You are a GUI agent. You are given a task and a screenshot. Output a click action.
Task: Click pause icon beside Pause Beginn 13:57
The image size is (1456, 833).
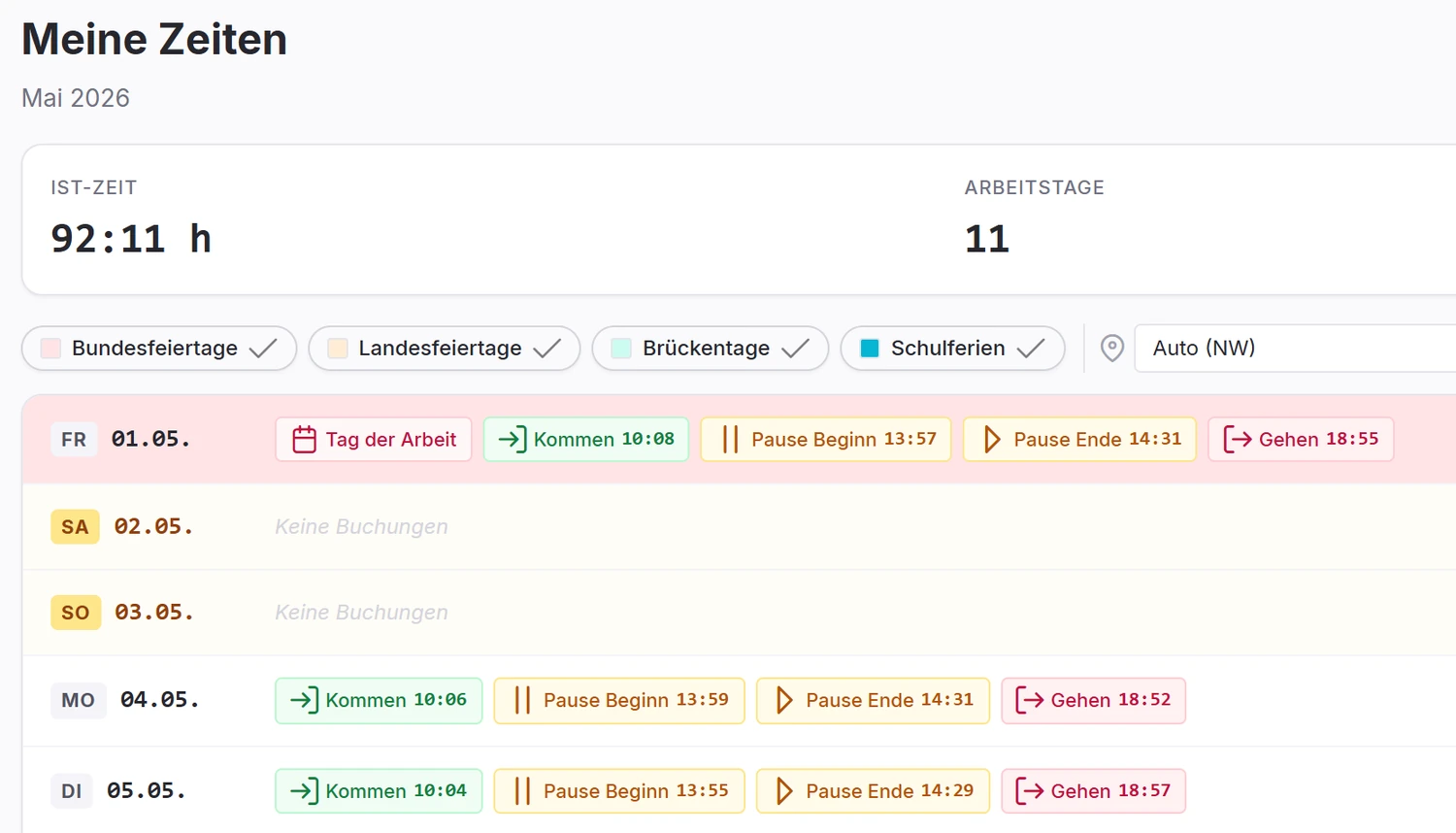pos(730,440)
